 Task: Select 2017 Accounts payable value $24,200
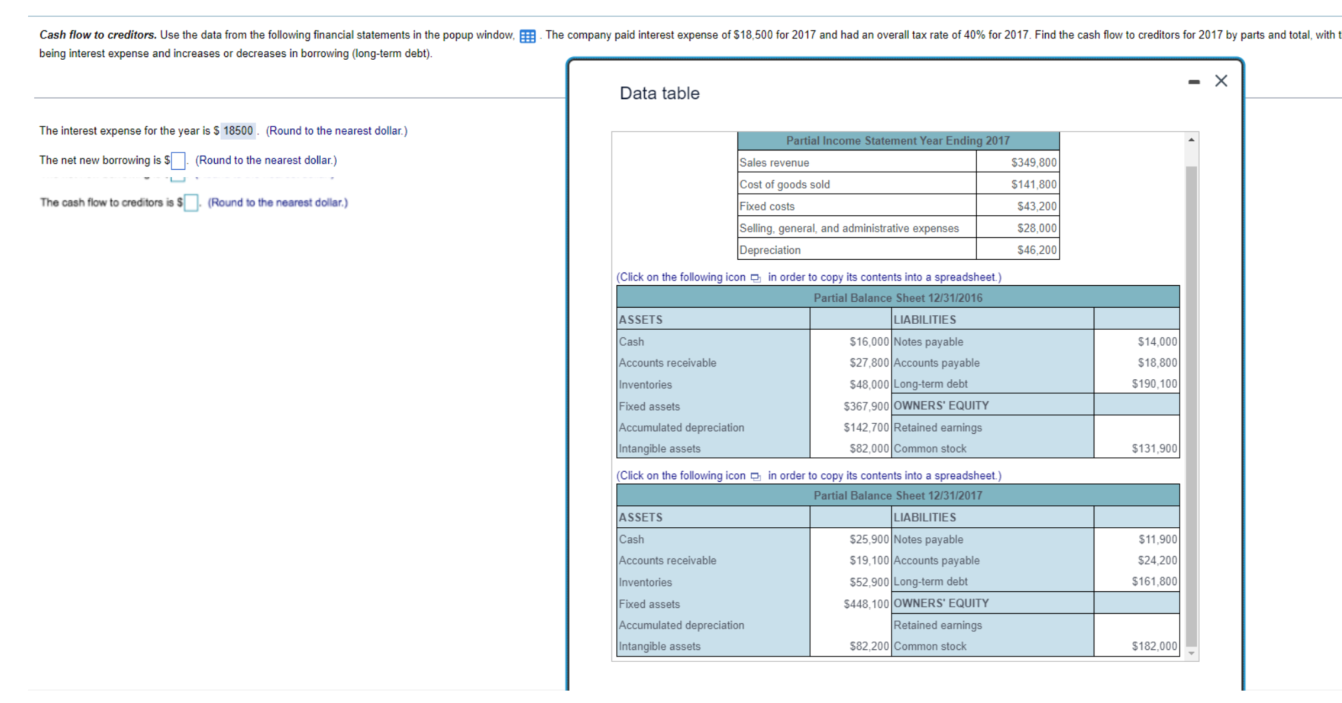click(x=1158, y=560)
